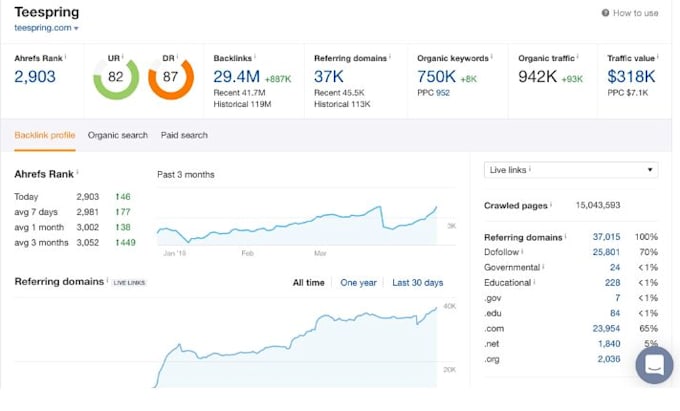Open the .edu count of 84
Viewport: 680px width, 411px height.
pos(615,313)
